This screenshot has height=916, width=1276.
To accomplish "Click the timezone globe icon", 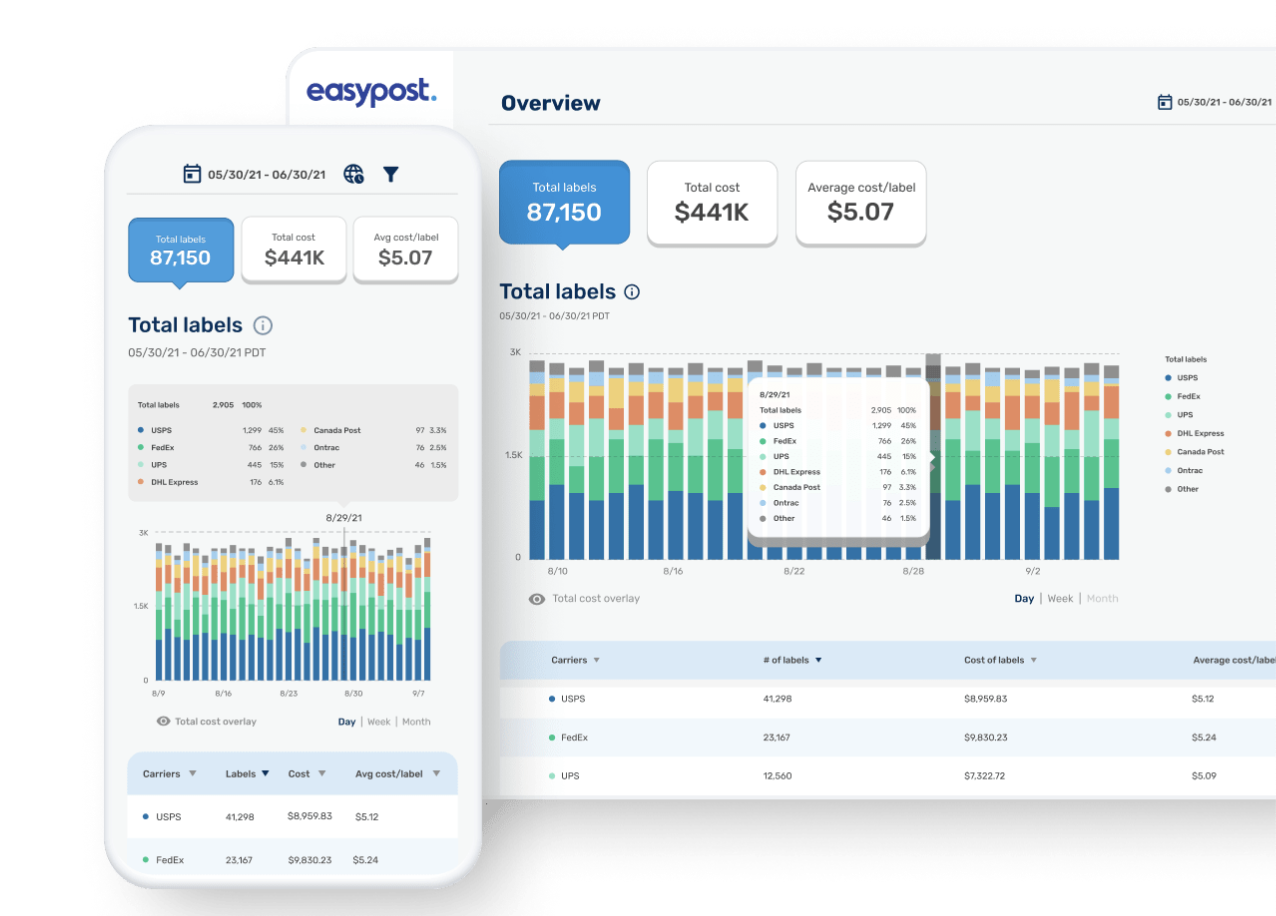I will 352,173.
